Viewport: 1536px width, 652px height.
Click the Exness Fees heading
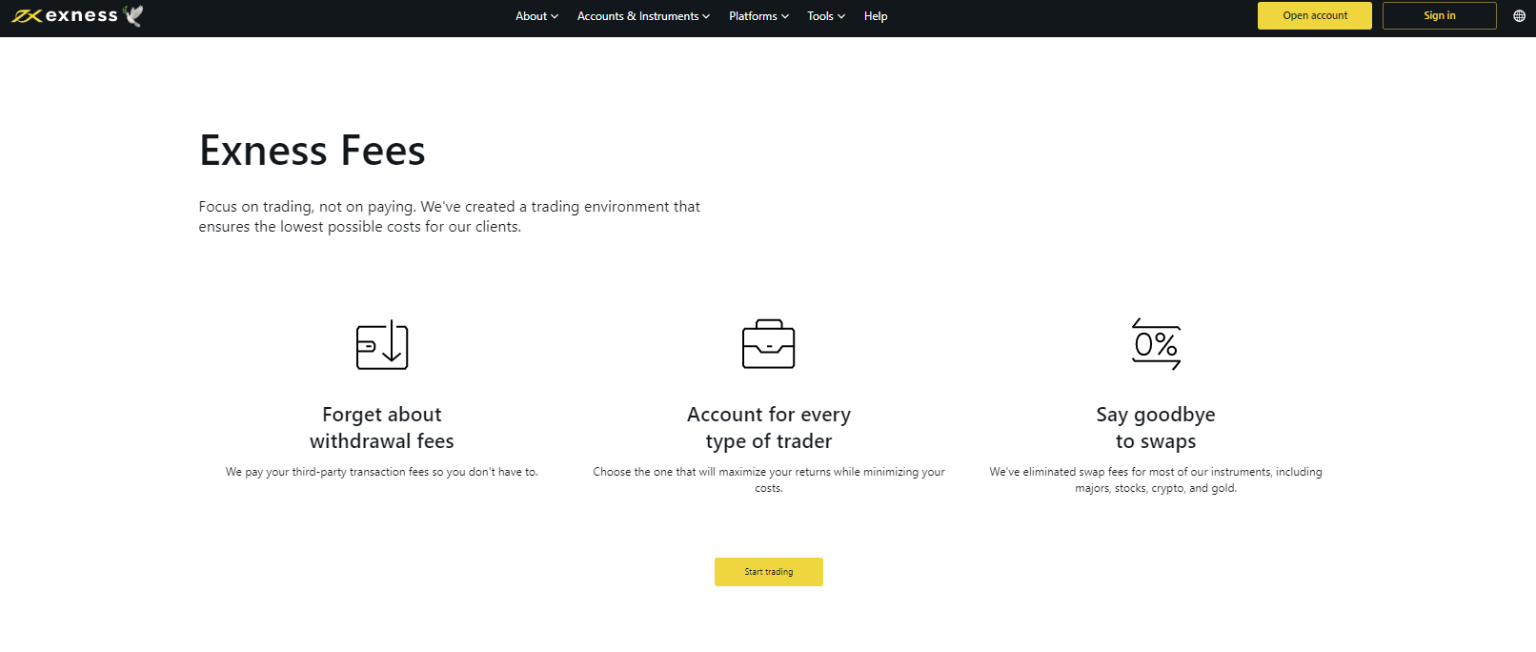pyautogui.click(x=312, y=151)
